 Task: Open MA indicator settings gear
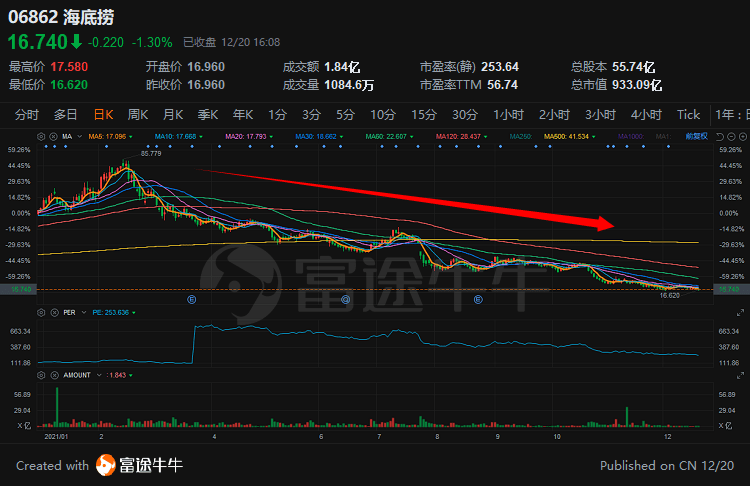[41, 136]
